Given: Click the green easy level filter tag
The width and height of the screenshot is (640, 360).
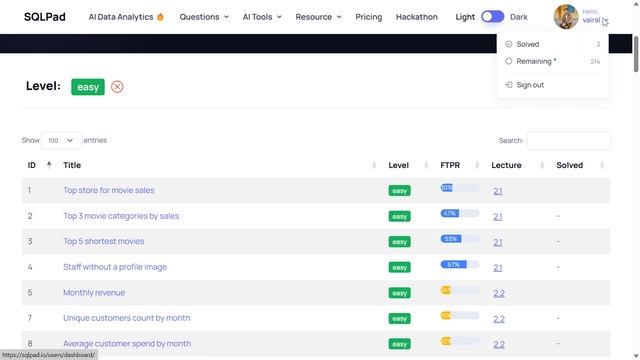Looking at the screenshot, I should (x=88, y=87).
